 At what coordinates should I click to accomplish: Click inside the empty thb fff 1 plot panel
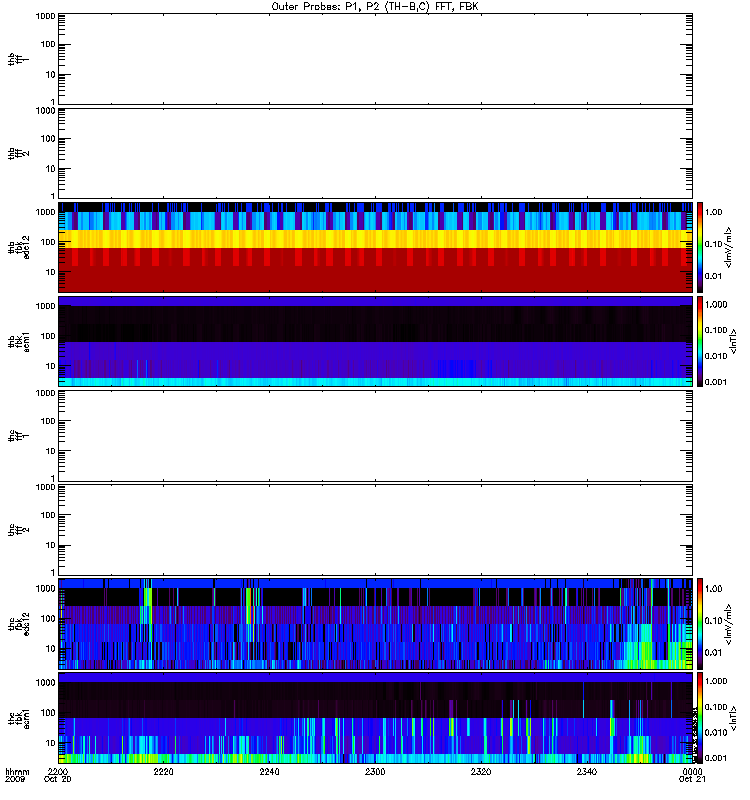tap(375, 59)
